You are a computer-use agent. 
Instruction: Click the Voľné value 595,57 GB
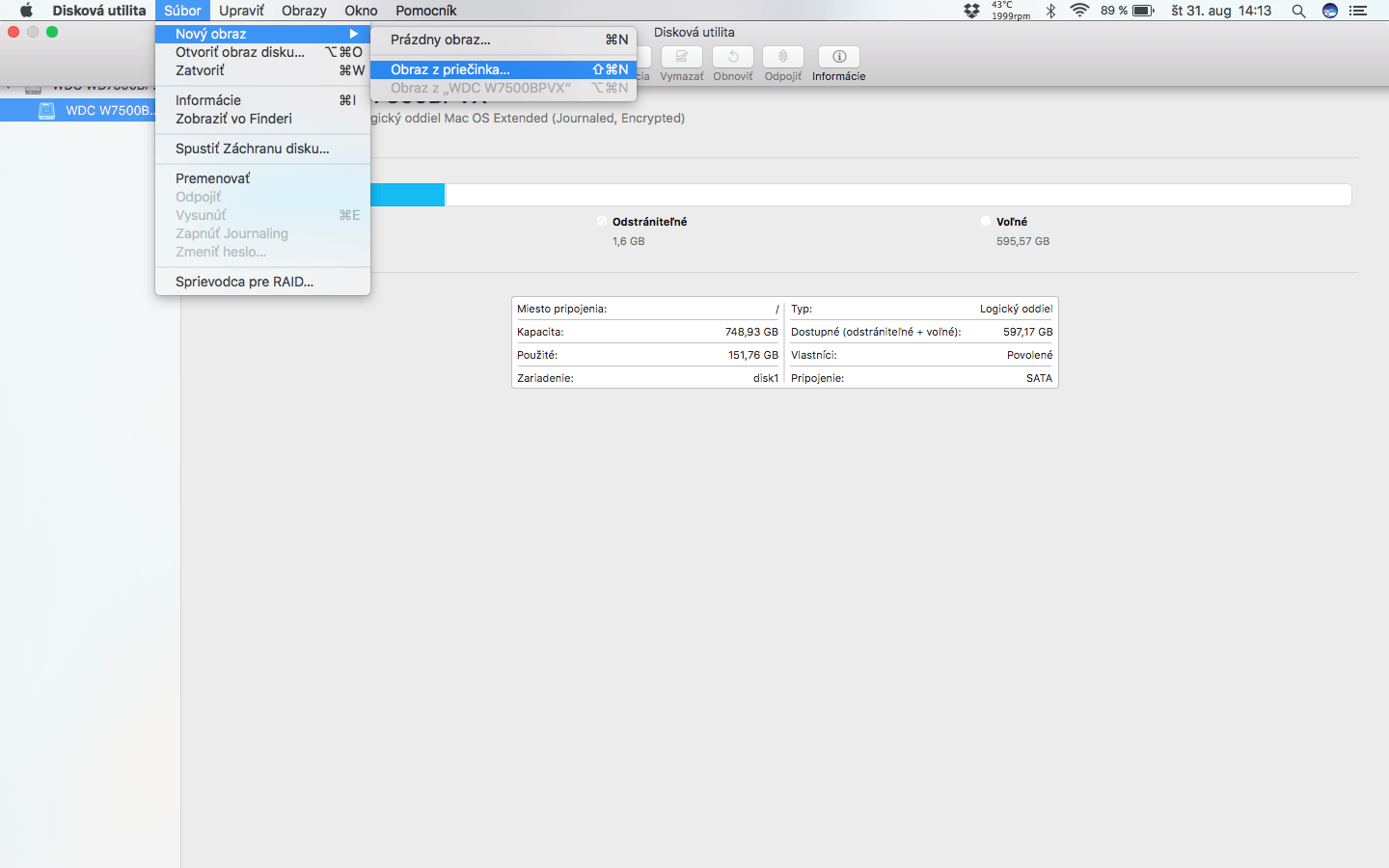pyautogui.click(x=1022, y=241)
